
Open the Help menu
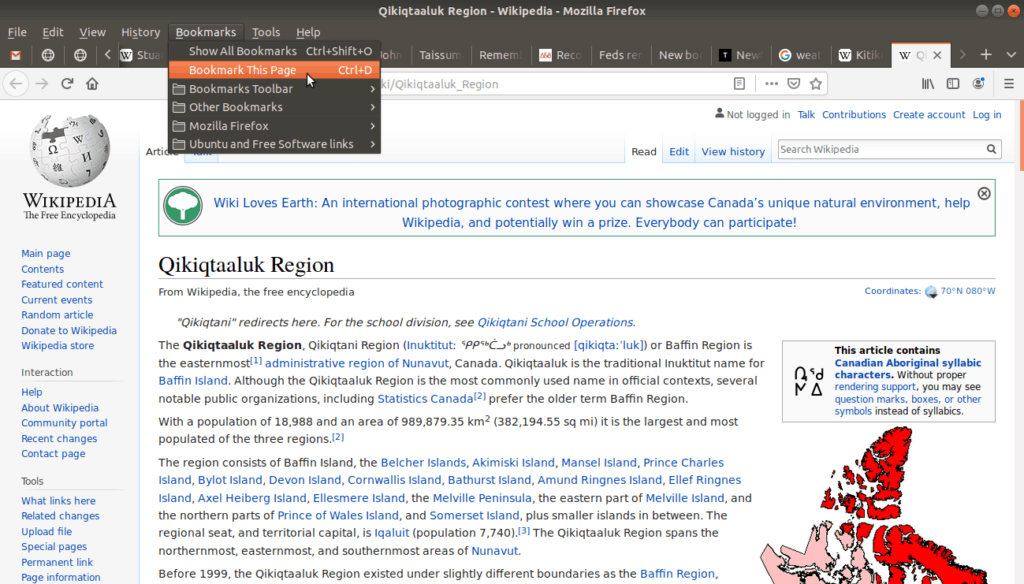[x=308, y=32]
